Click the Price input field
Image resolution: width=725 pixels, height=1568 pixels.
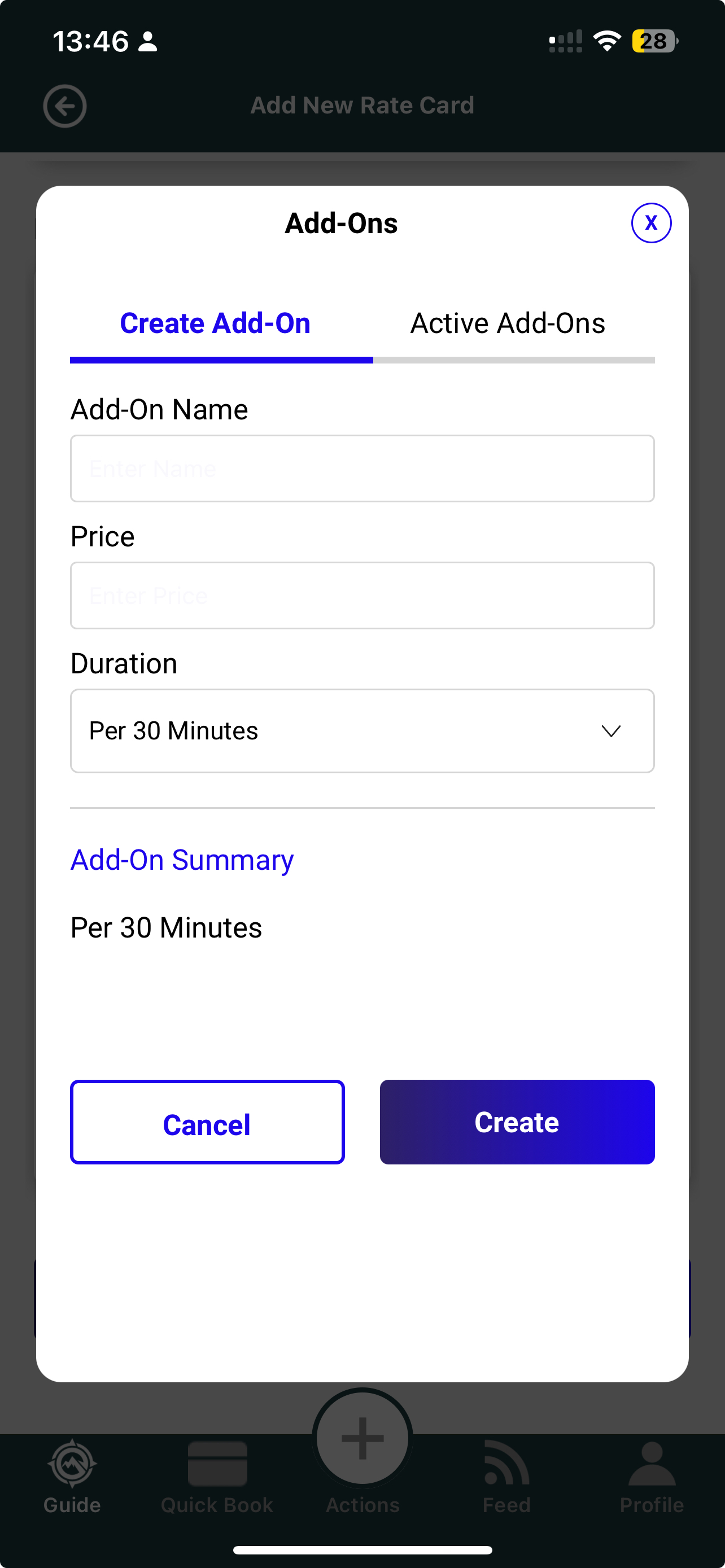point(362,595)
